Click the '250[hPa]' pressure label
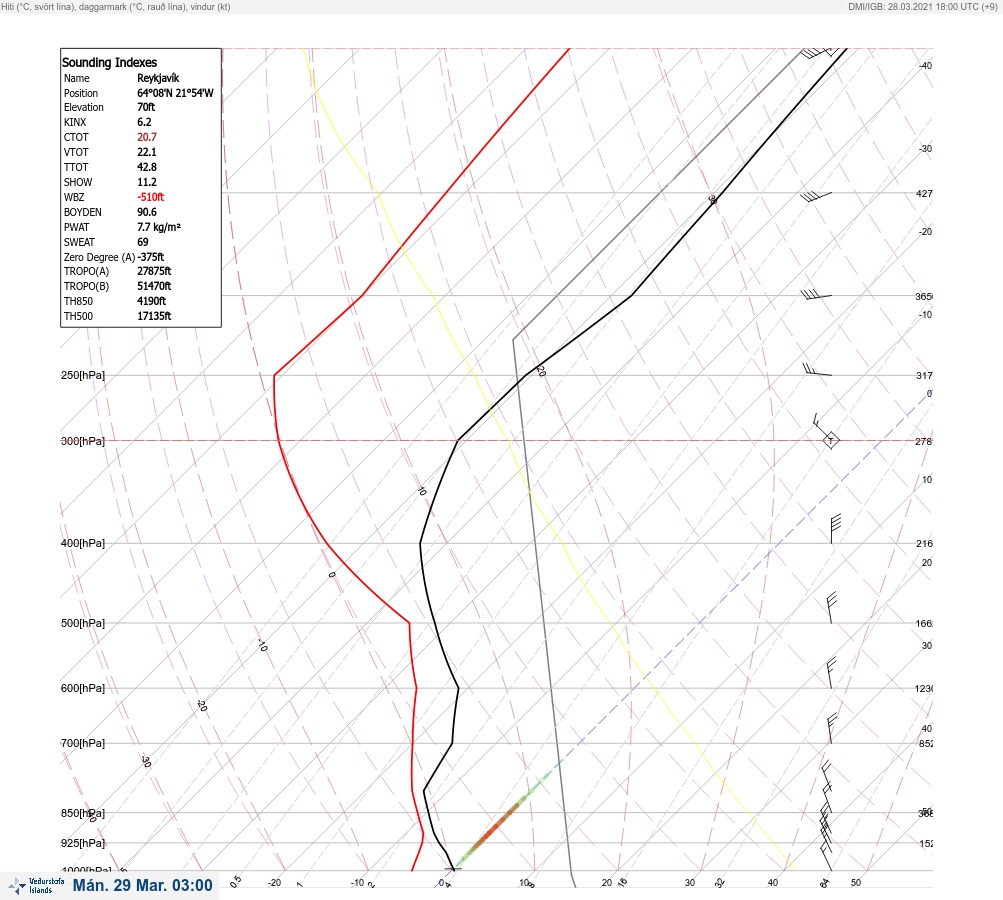Screen dimensions: 1003x900 (x=83, y=375)
